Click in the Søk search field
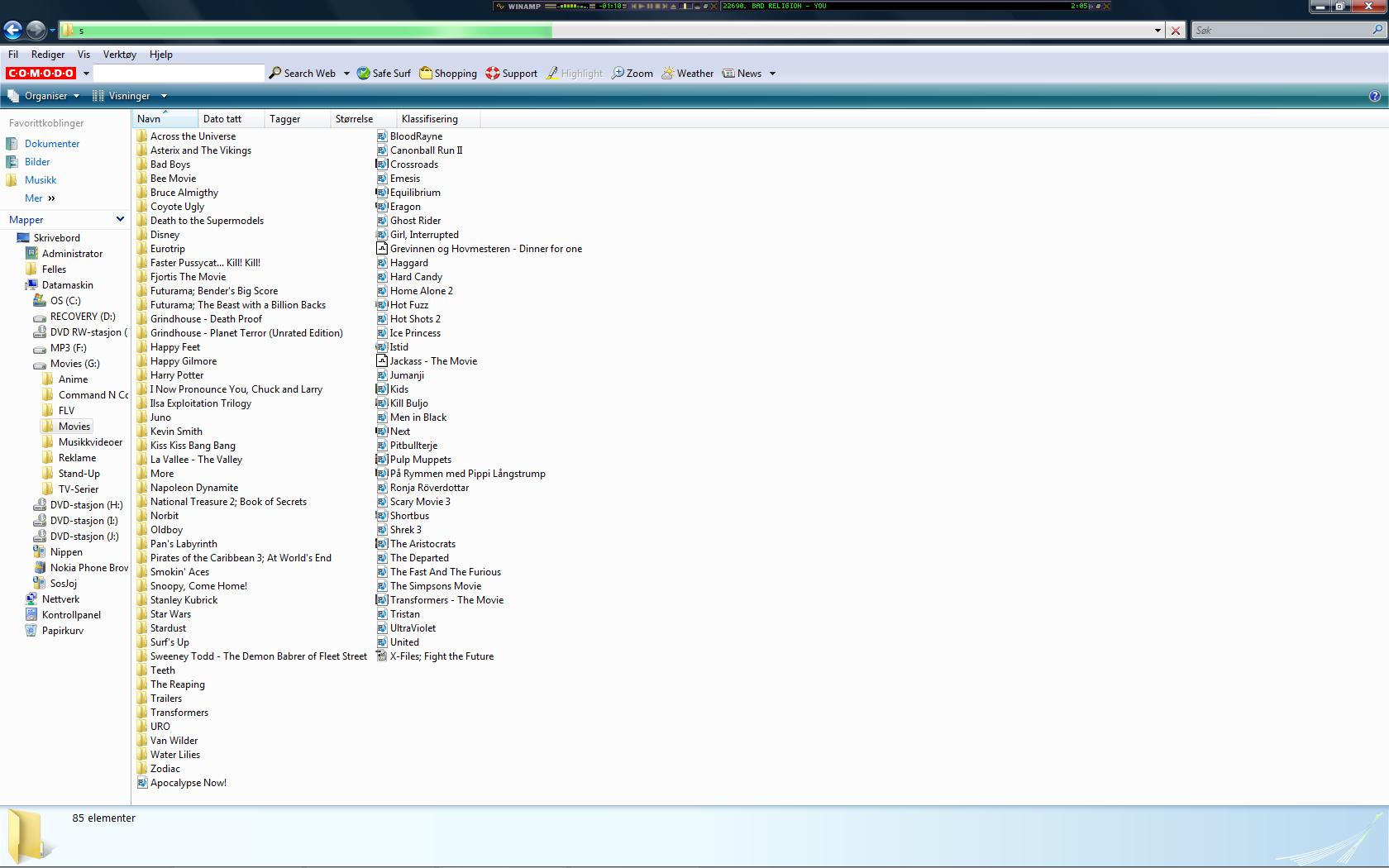The image size is (1389, 868). tap(1281, 31)
